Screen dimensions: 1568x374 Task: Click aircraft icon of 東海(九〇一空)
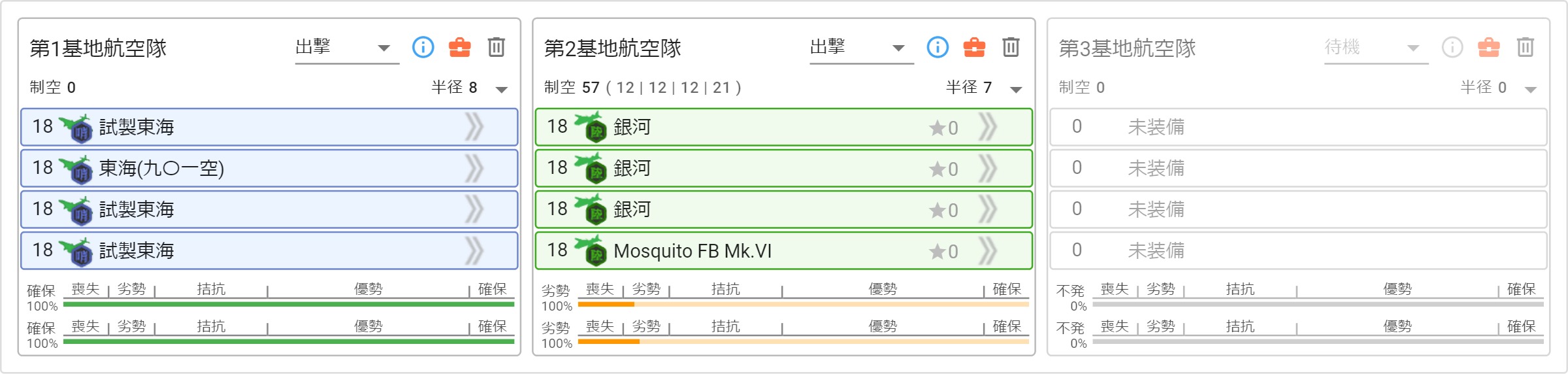pos(76,169)
